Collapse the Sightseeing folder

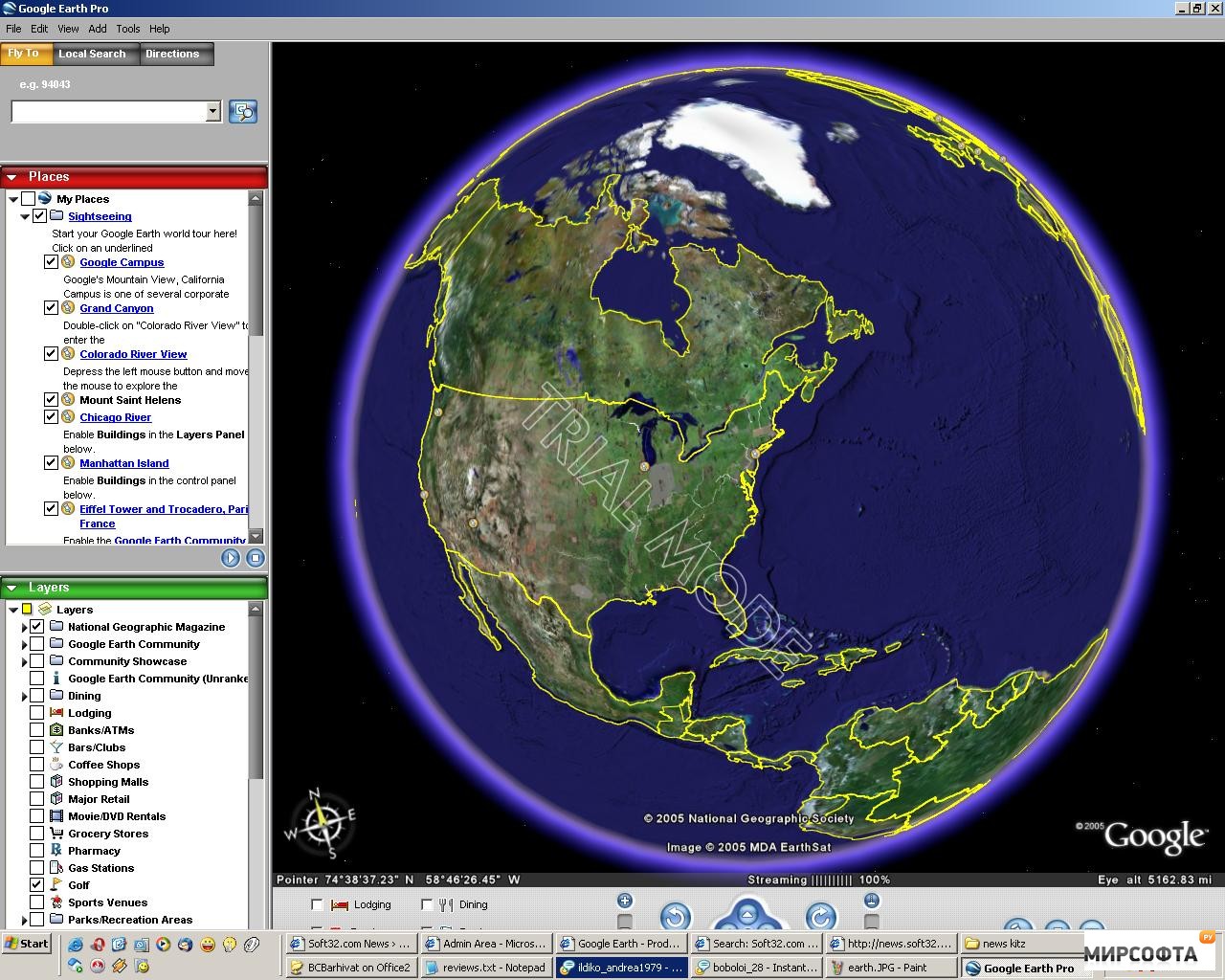pyautogui.click(x=25, y=216)
